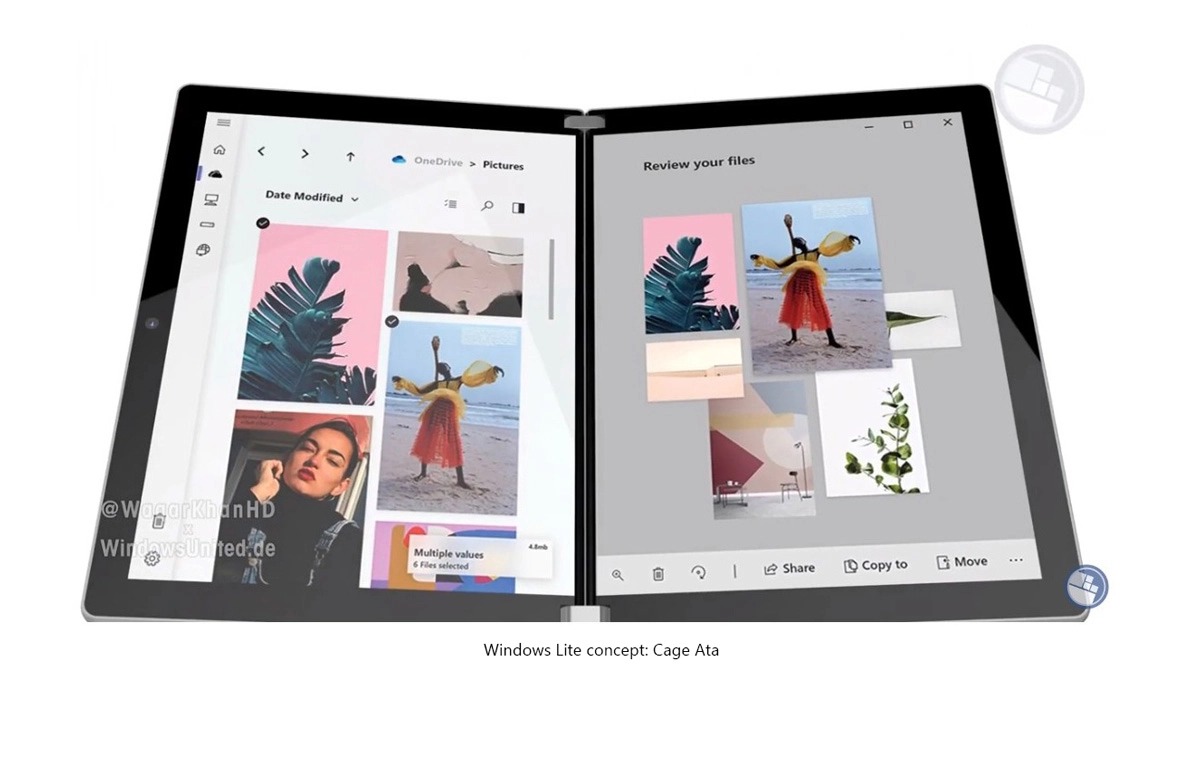Click the zoom magnifier in review toolbar
This screenshot has height=761, width=1200.
(x=618, y=574)
